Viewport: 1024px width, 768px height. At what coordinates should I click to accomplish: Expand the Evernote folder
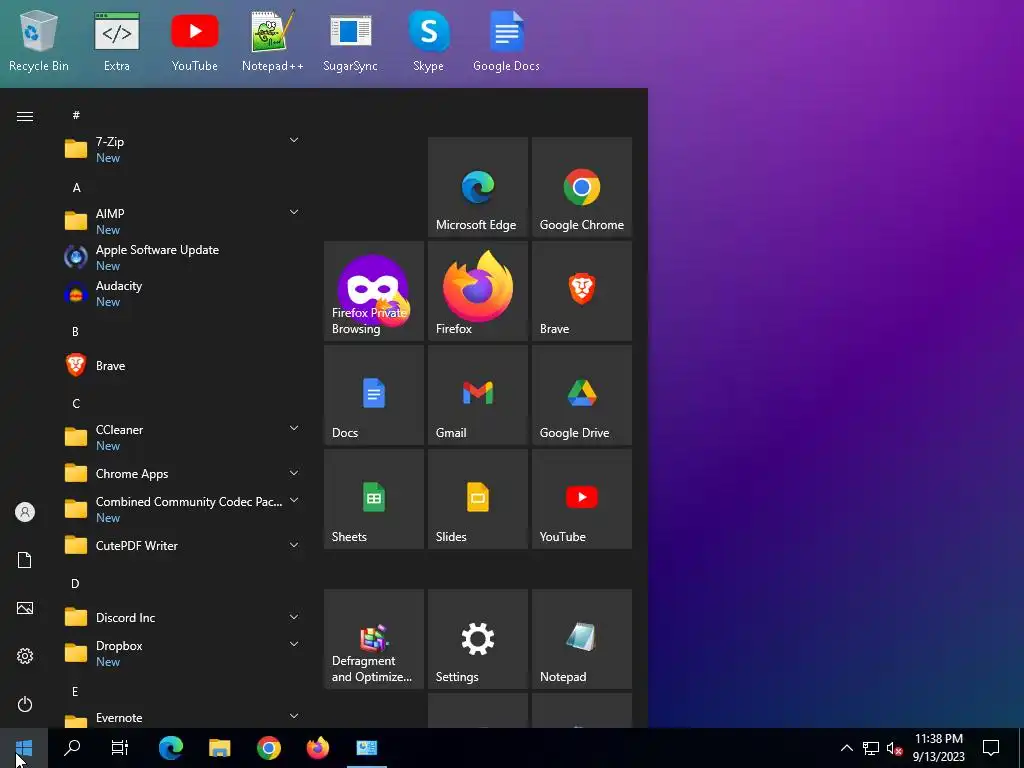[x=182, y=718]
